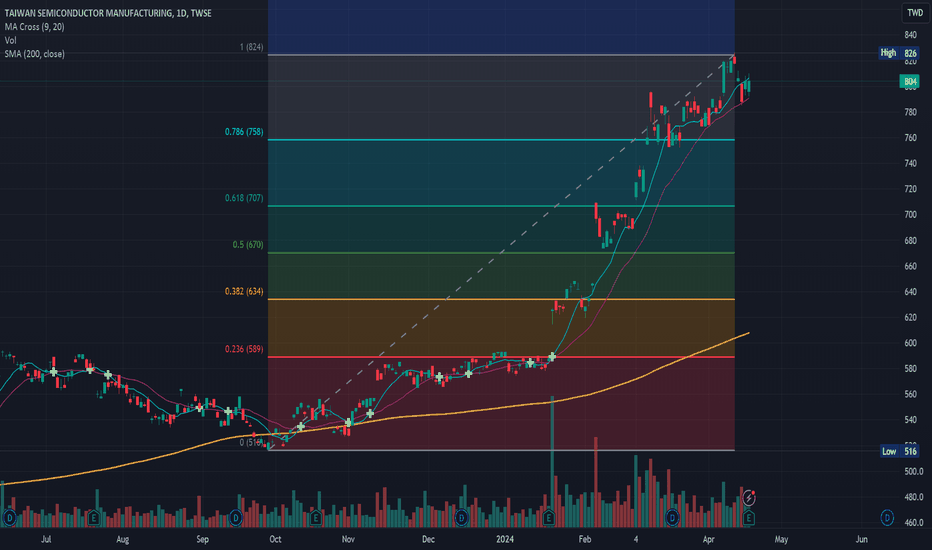932x550 pixels.
Task: Open the upcoming dividend D marker past May
Action: point(887,518)
